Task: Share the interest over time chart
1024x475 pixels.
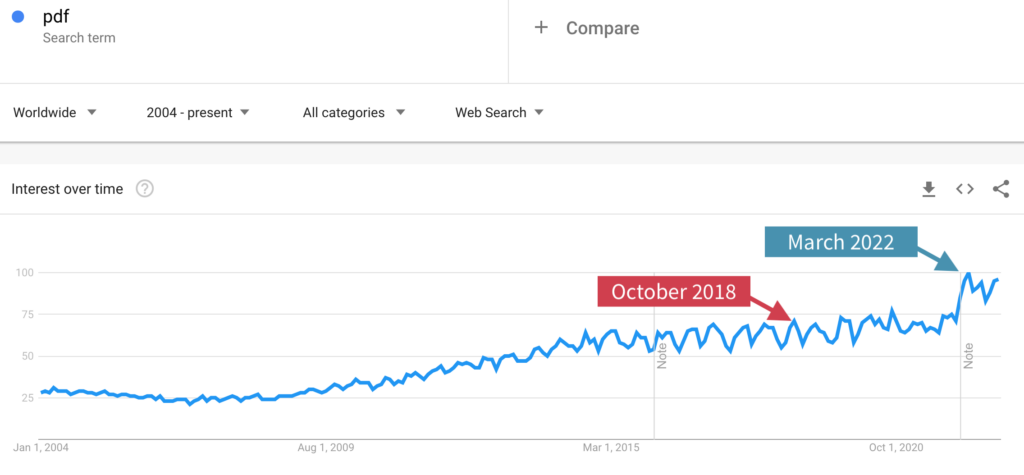Action: pos(1000,189)
